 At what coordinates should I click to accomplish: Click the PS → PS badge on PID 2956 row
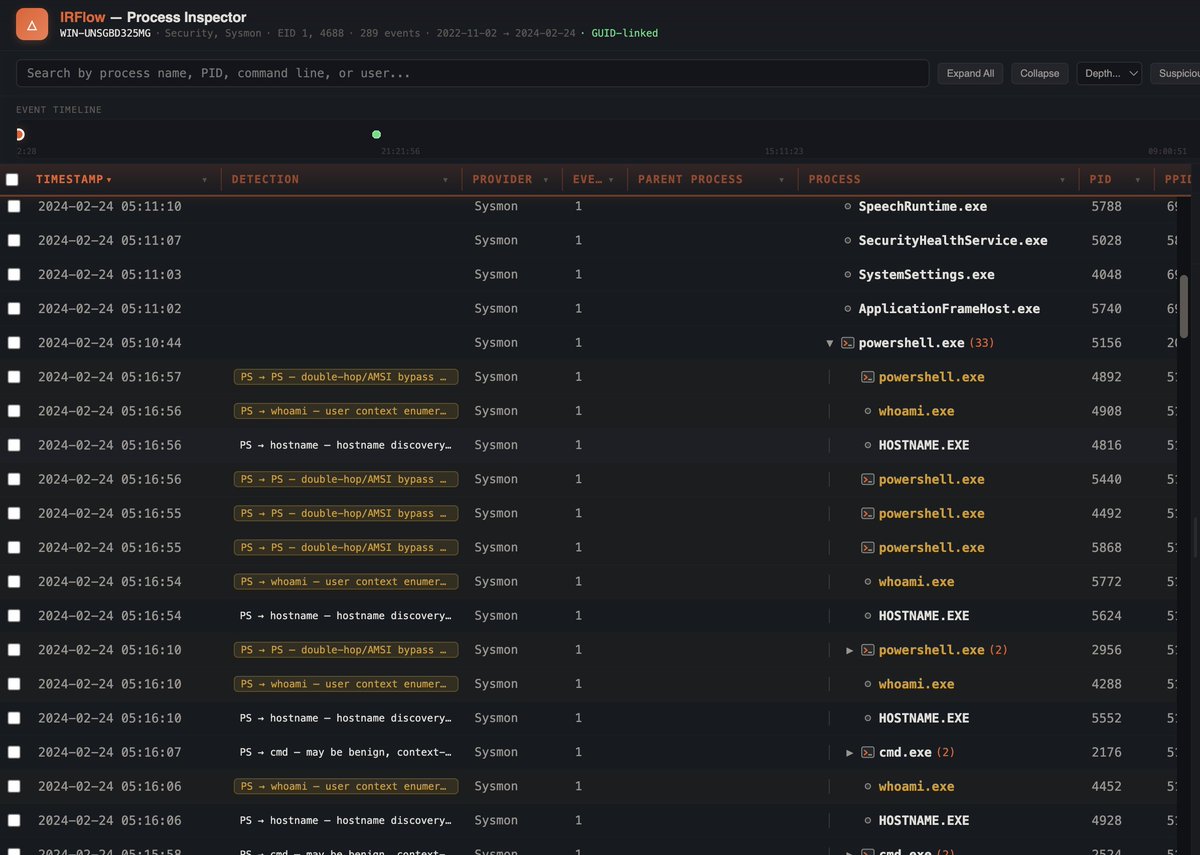(x=346, y=650)
